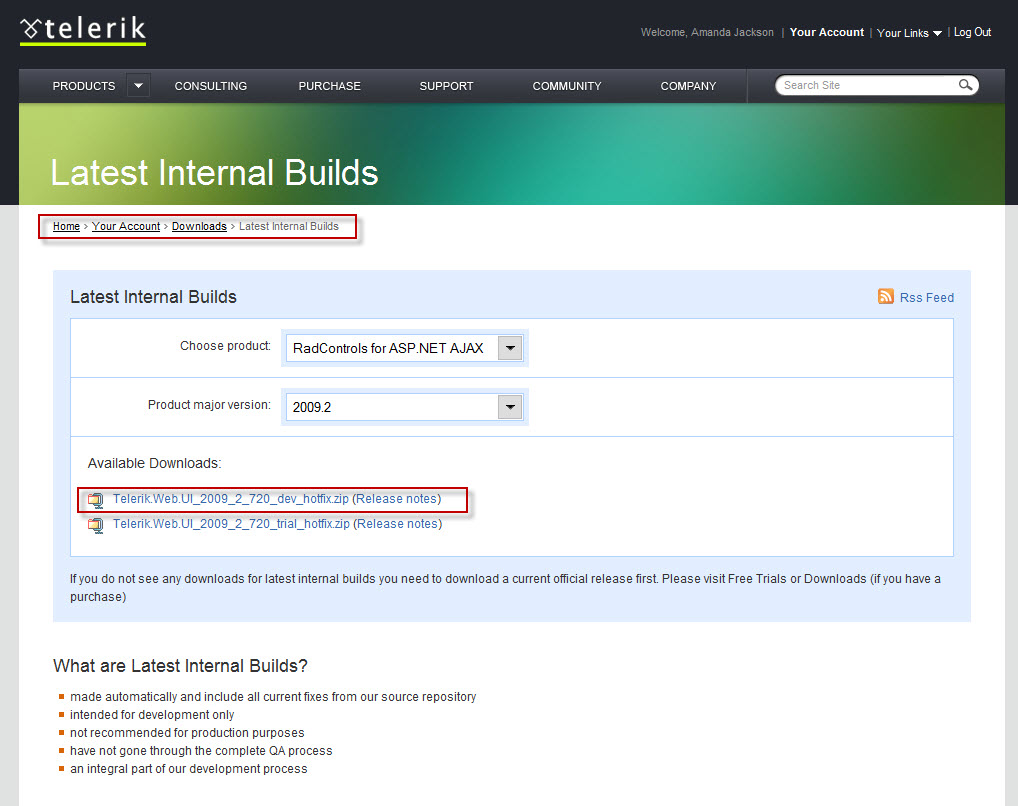Click the 'If you do not see any downloads' note
Viewport: 1018px width, 806px height.
coord(505,588)
